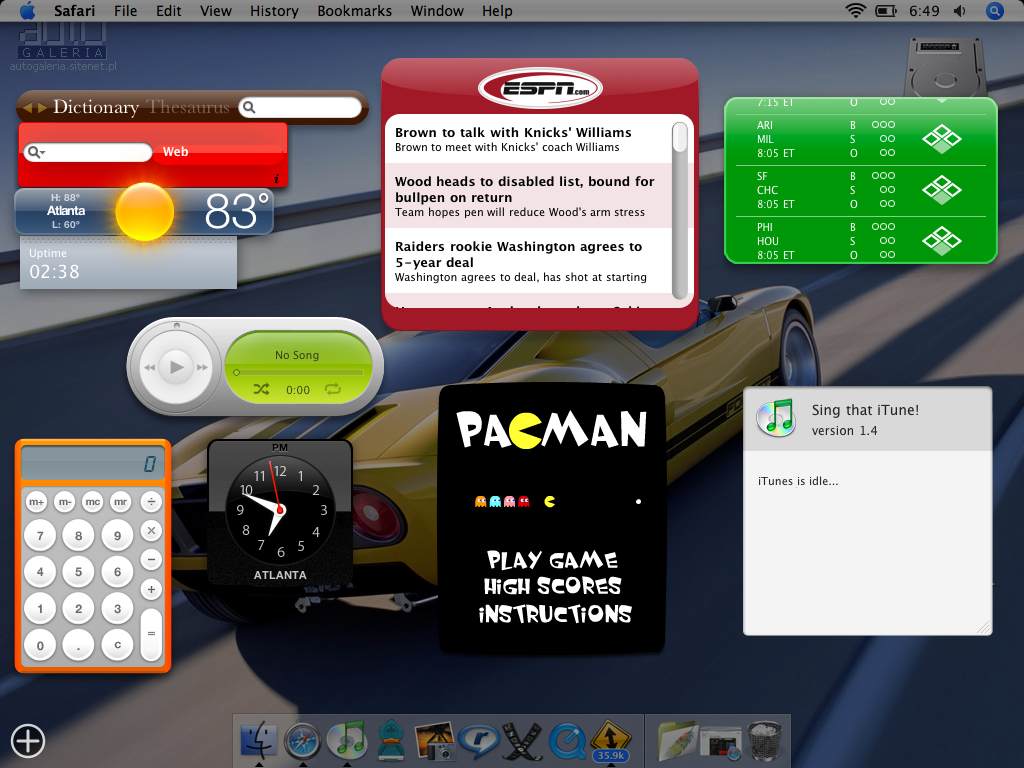Open the film-strip X dock icon
The width and height of the screenshot is (1024, 768).
coord(522,742)
